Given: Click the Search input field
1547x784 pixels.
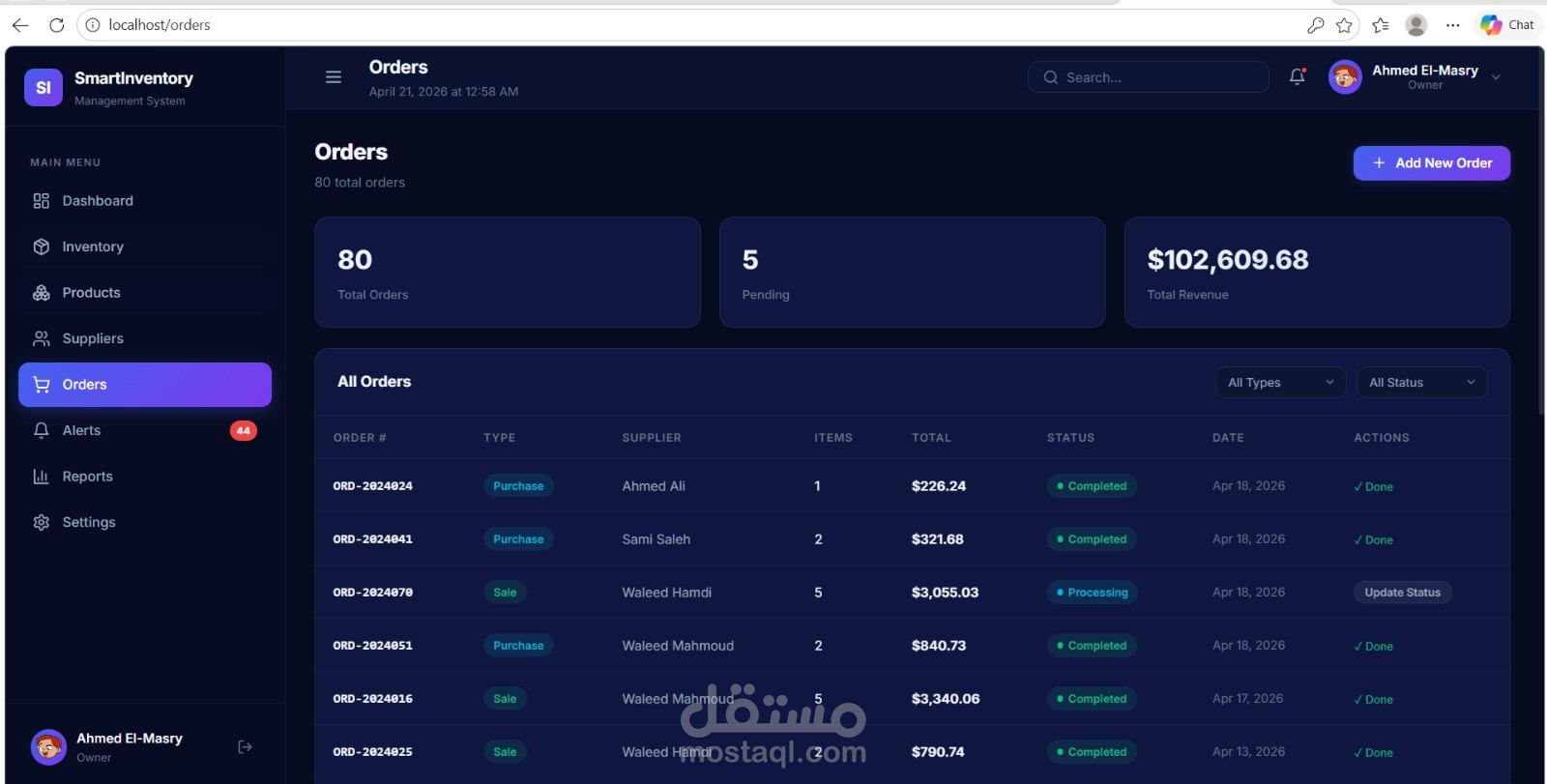Looking at the screenshot, I should coord(1148,77).
